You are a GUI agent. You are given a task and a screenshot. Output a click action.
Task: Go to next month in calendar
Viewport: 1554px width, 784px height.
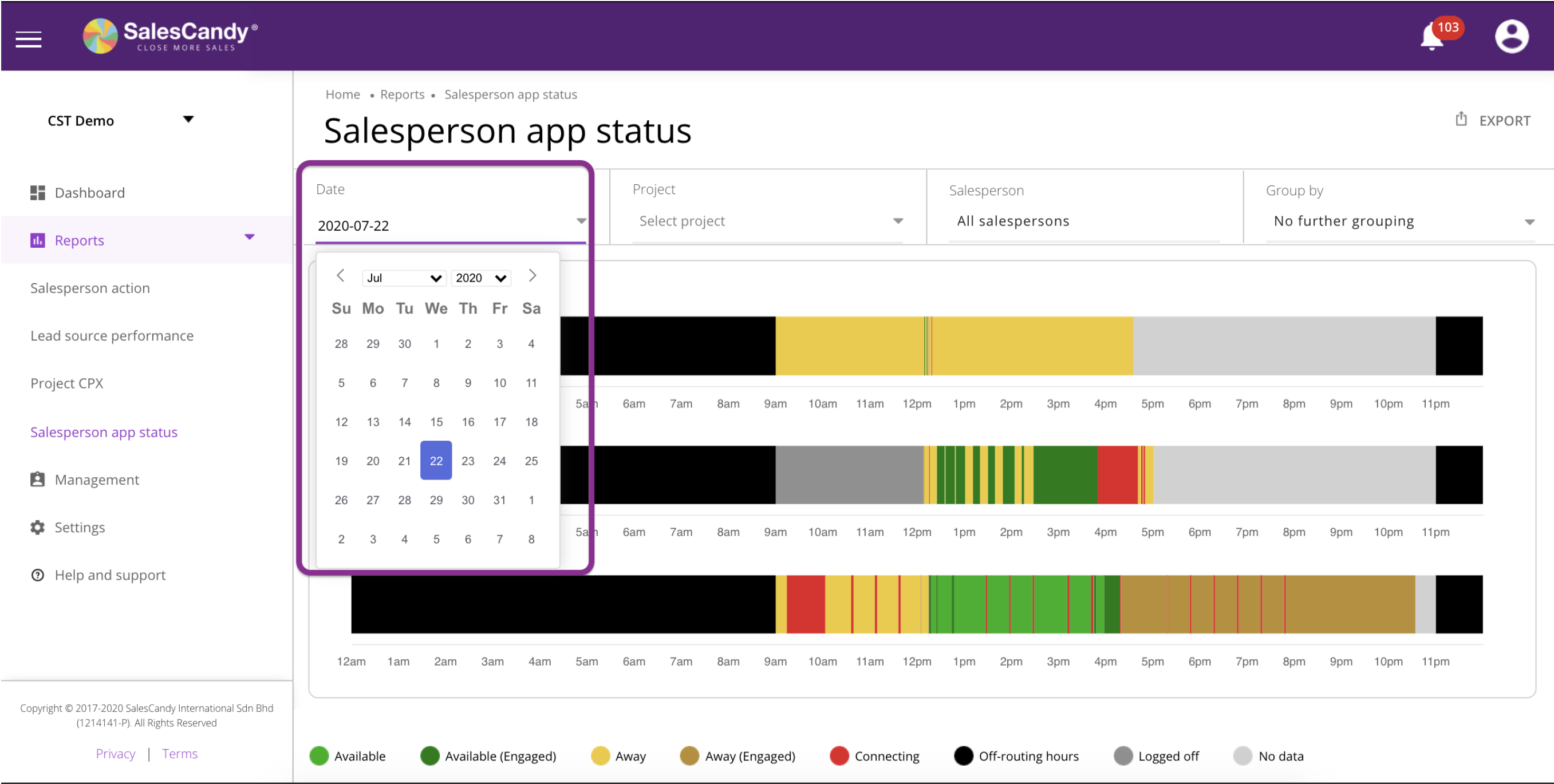[532, 276]
